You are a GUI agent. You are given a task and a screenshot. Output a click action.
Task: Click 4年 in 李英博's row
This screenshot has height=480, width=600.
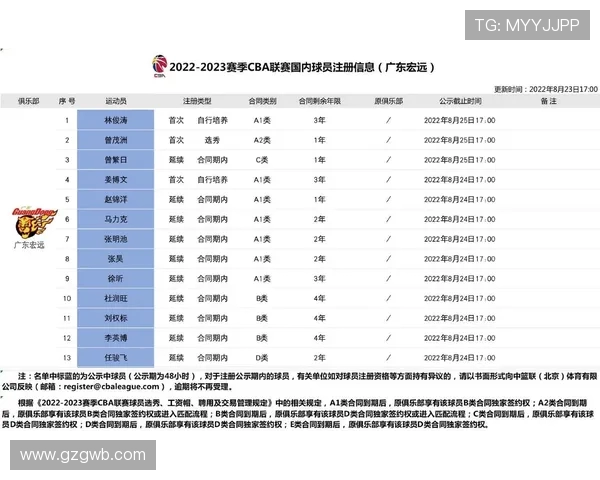pyautogui.click(x=320, y=338)
